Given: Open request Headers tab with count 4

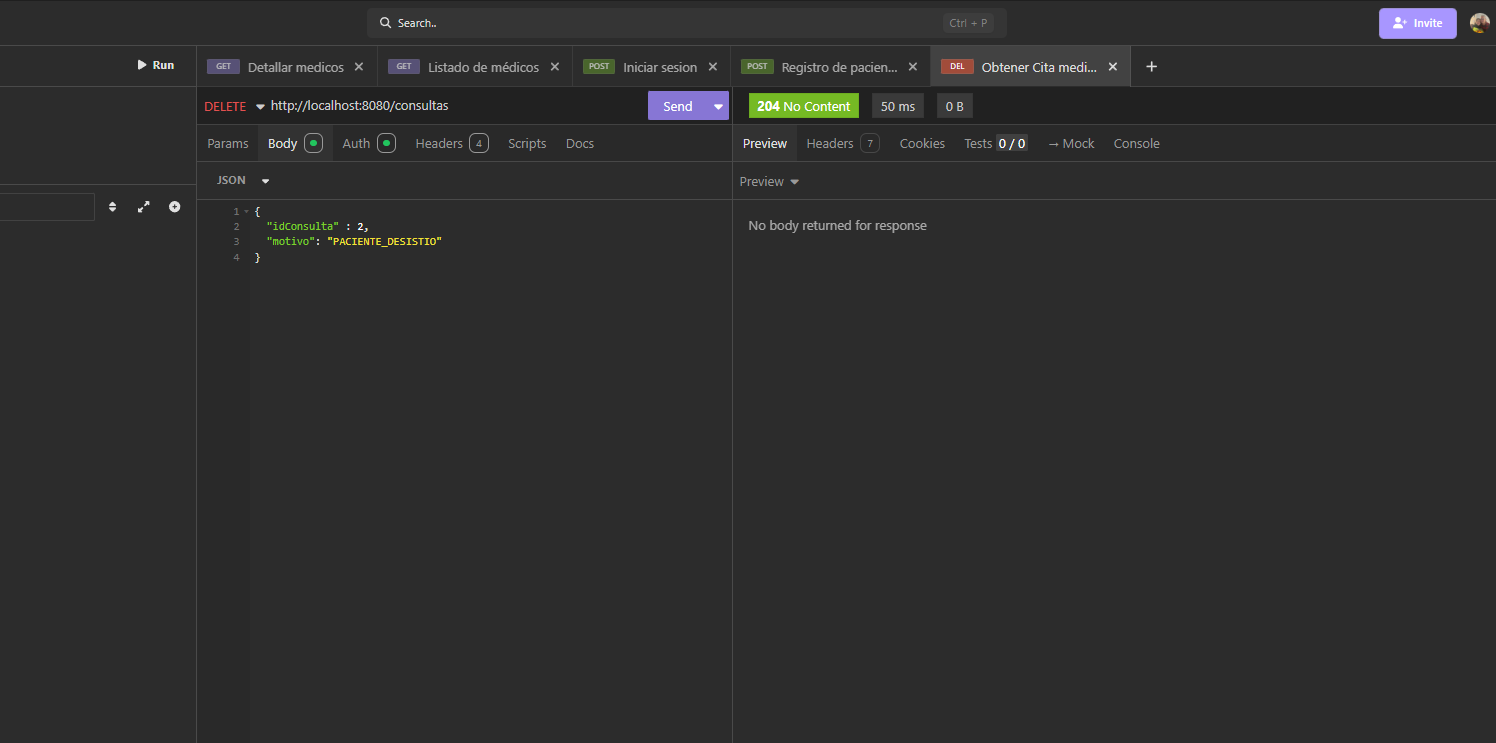Looking at the screenshot, I should pos(451,143).
